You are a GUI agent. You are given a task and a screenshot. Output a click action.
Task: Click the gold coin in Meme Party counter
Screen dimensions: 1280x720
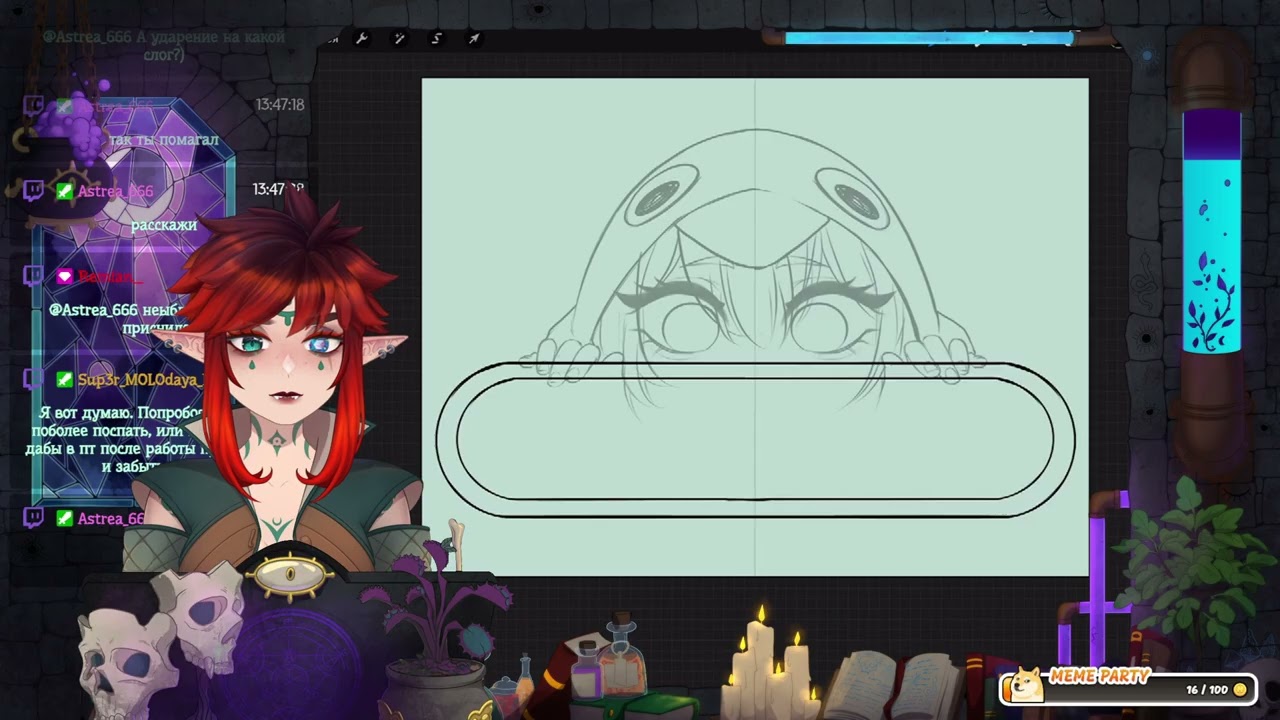tap(1240, 690)
